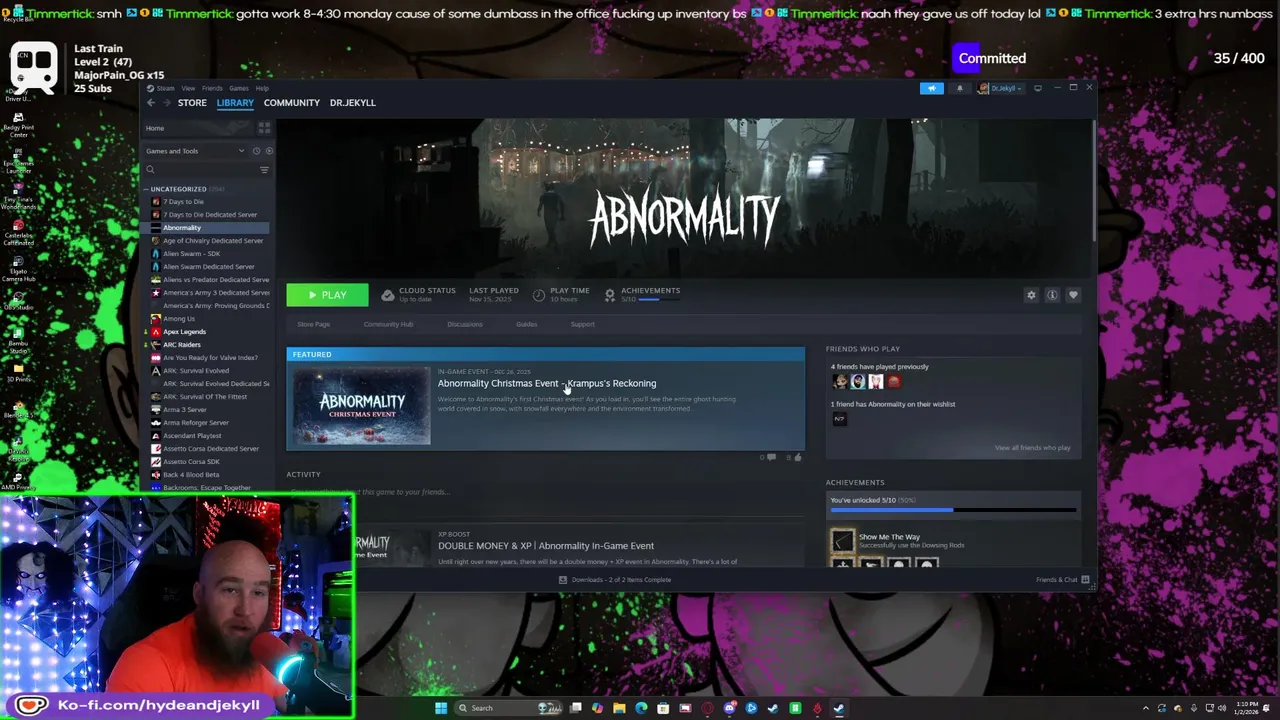Select Arma 3 Server
Image resolution: width=1280 pixels, height=720 pixels.
tap(185, 409)
